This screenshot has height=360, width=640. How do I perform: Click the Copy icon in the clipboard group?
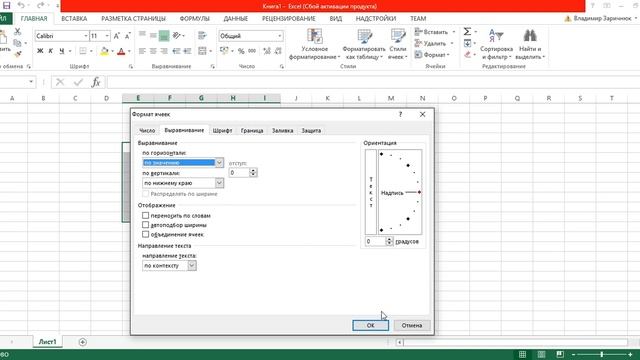coord(17,43)
